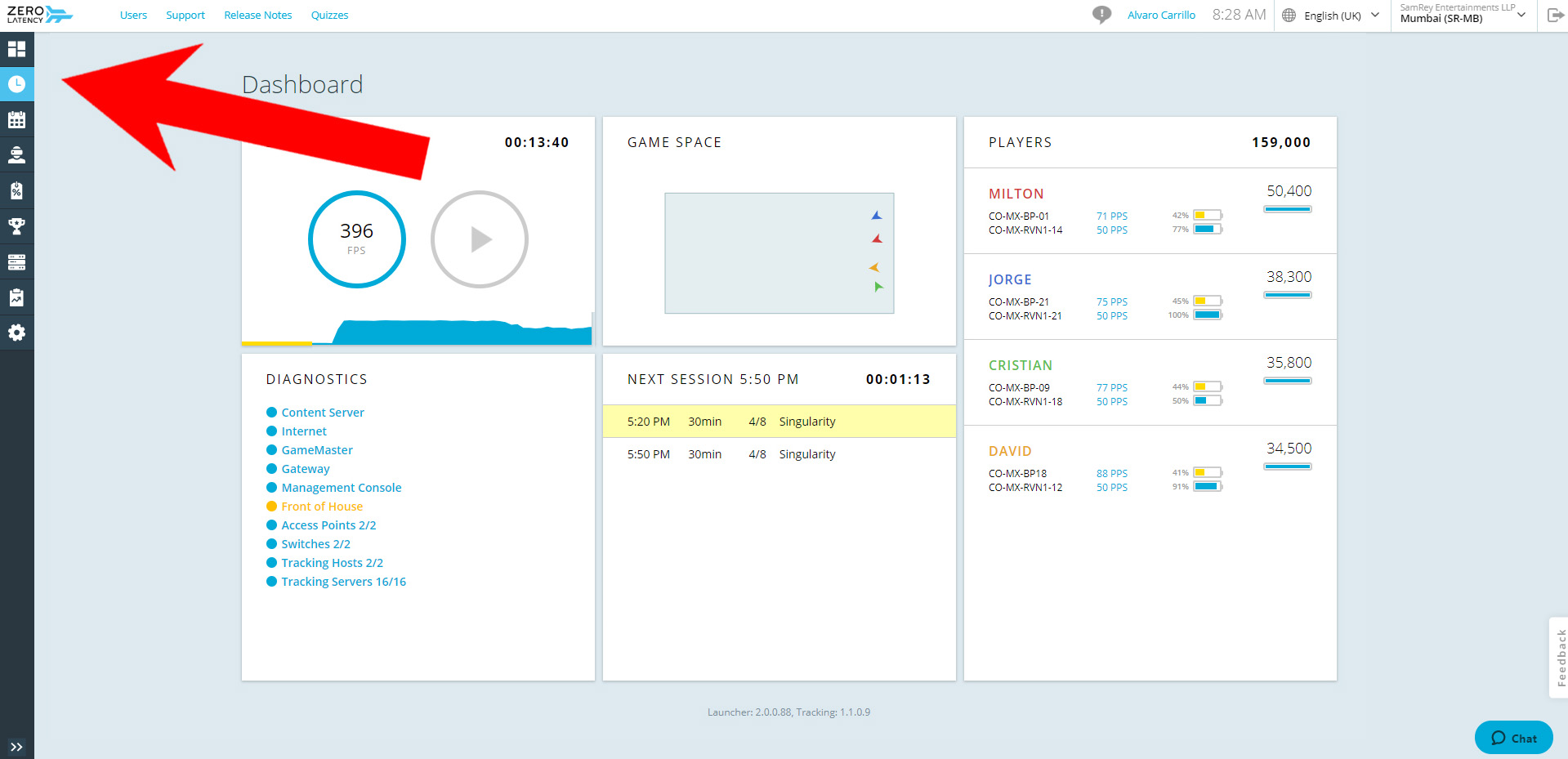
Task: Open the calendar icon in sidebar
Action: pos(16,120)
